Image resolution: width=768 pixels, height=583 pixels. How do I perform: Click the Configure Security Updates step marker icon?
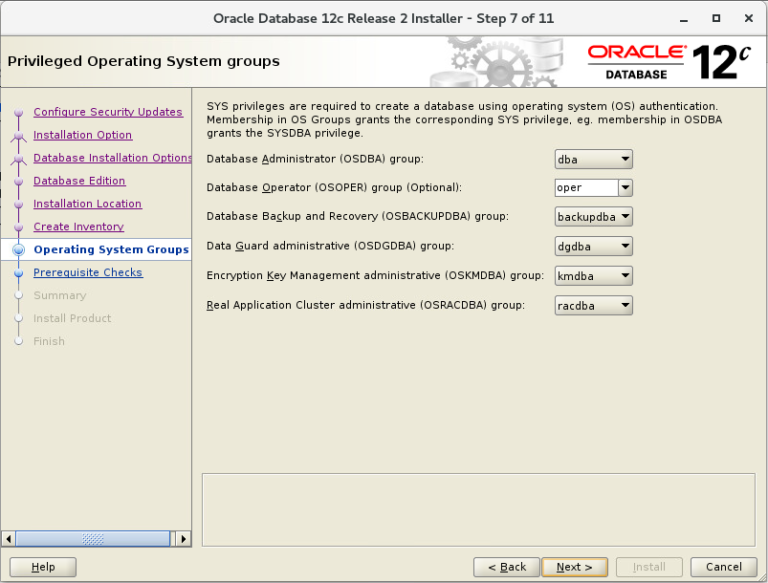pos(19,113)
